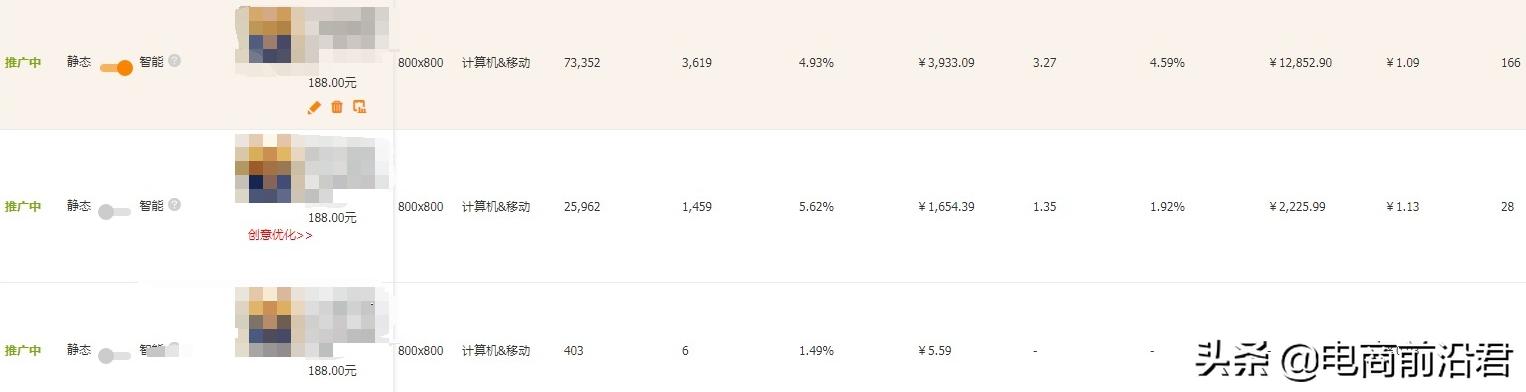Click help question mark beside 智能 in first row
1526x392 pixels.
tap(175, 61)
